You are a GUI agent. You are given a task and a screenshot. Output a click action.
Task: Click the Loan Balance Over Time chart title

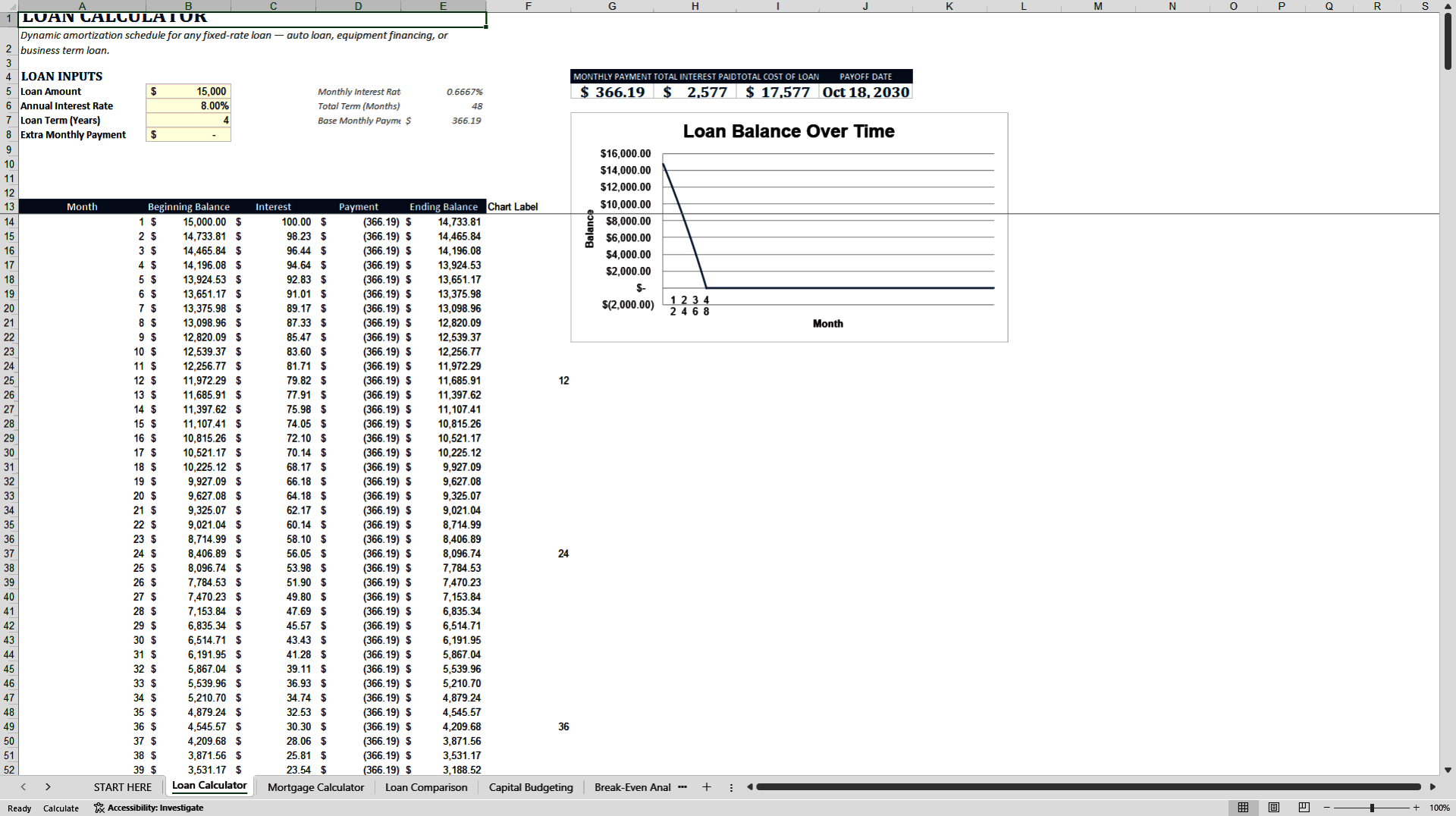[789, 131]
